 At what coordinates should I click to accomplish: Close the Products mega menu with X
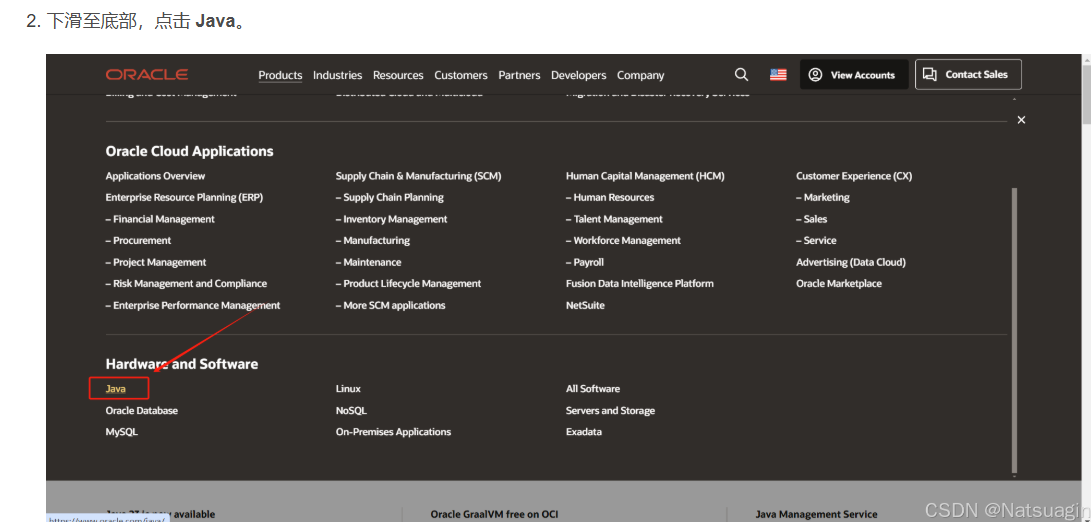pos(1021,120)
